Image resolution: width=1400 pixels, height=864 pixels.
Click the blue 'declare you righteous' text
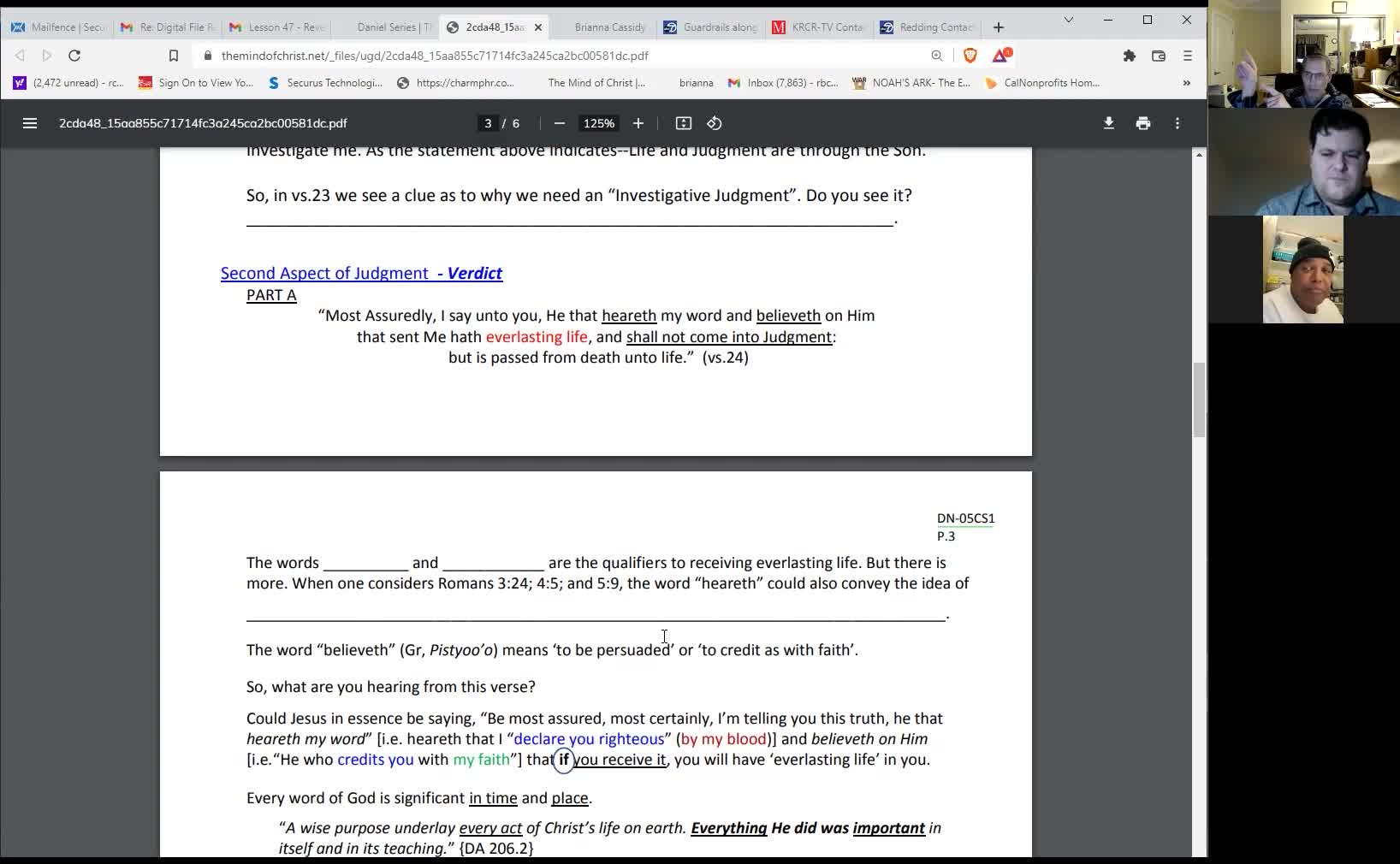coord(589,739)
